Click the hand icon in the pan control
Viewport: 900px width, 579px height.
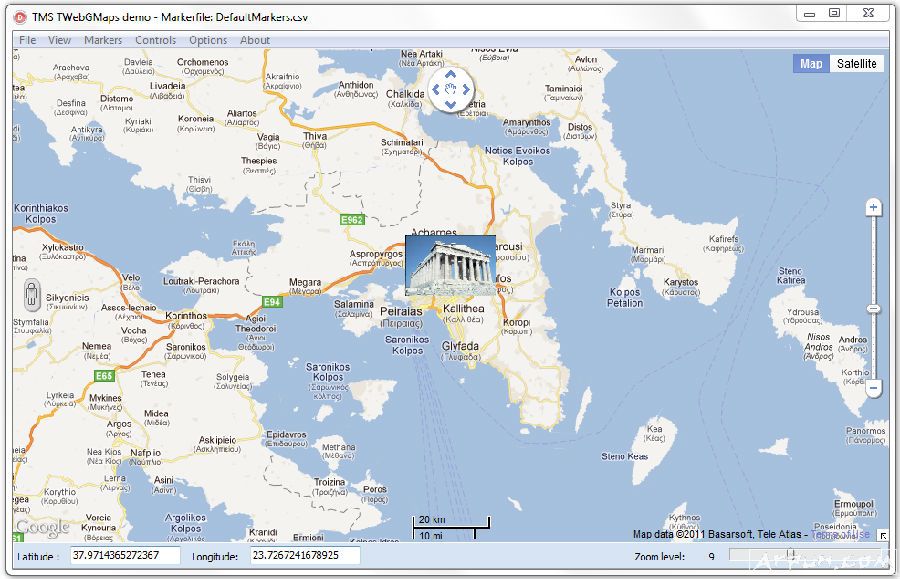(451, 90)
